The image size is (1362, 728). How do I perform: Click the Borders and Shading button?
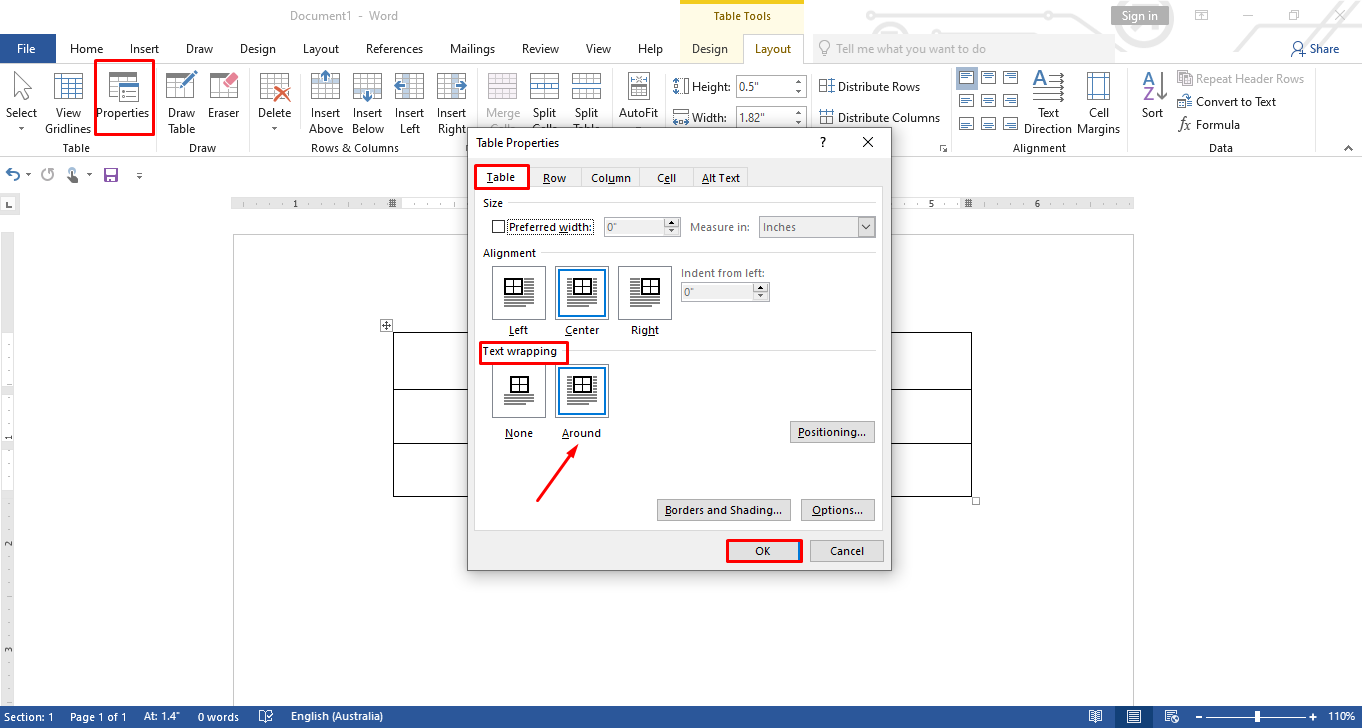pyautogui.click(x=723, y=510)
